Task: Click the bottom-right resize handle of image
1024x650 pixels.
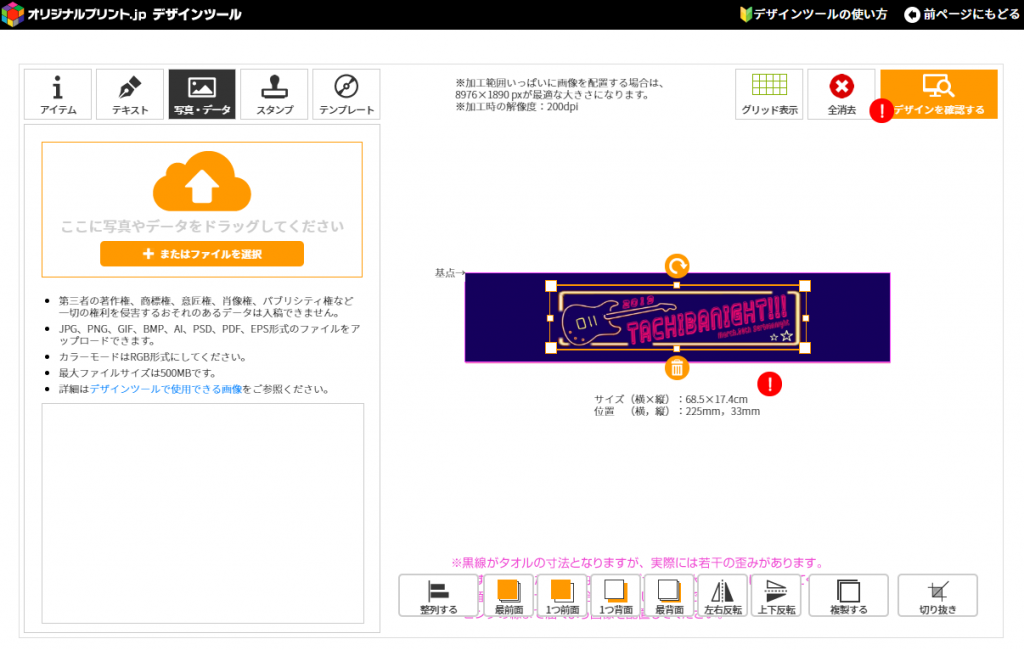Action: pos(805,348)
